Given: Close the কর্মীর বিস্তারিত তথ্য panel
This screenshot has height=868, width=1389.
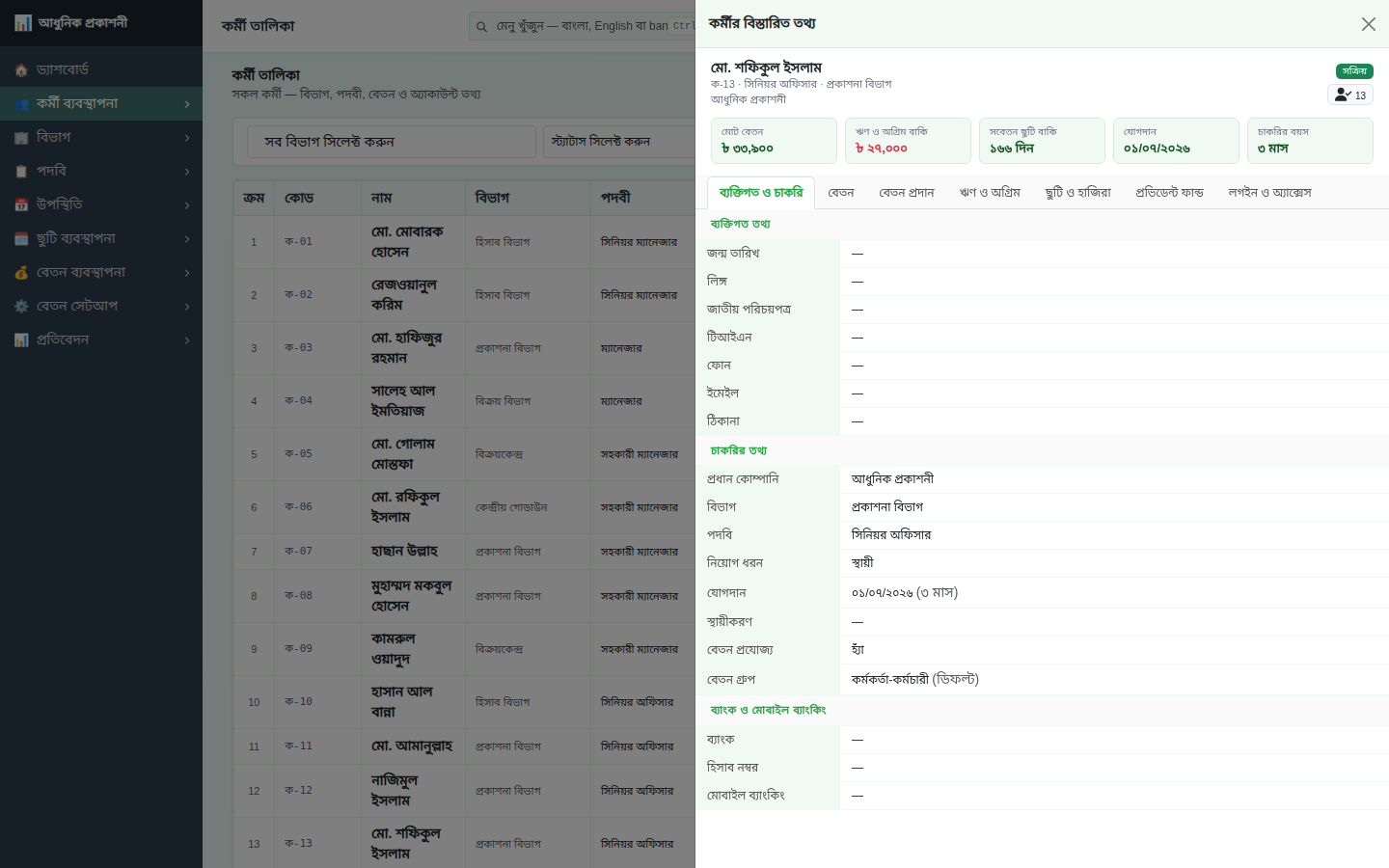Looking at the screenshot, I should pyautogui.click(x=1369, y=24).
